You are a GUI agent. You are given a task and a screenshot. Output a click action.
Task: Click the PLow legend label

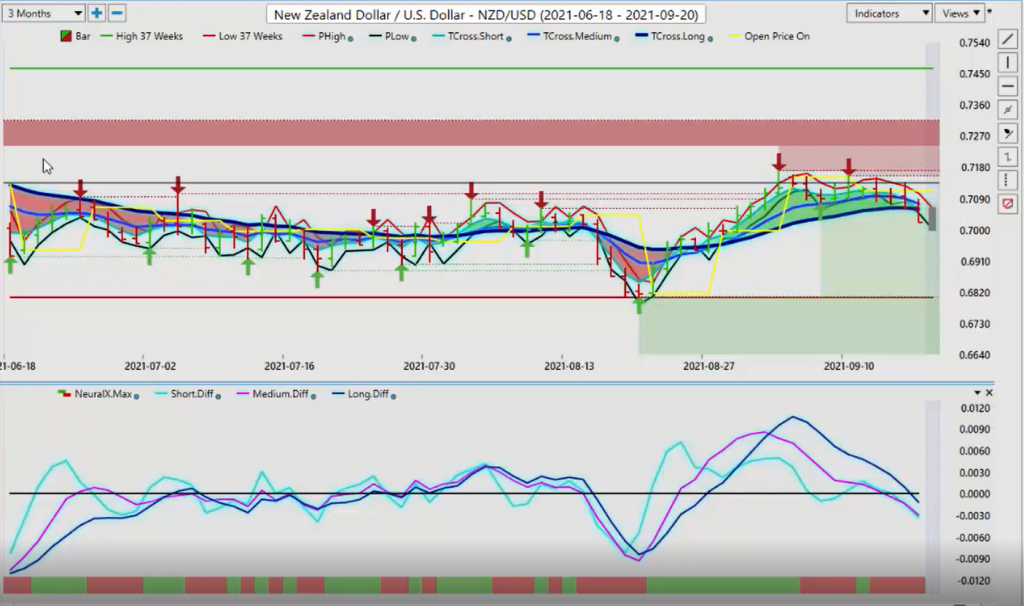pos(396,37)
